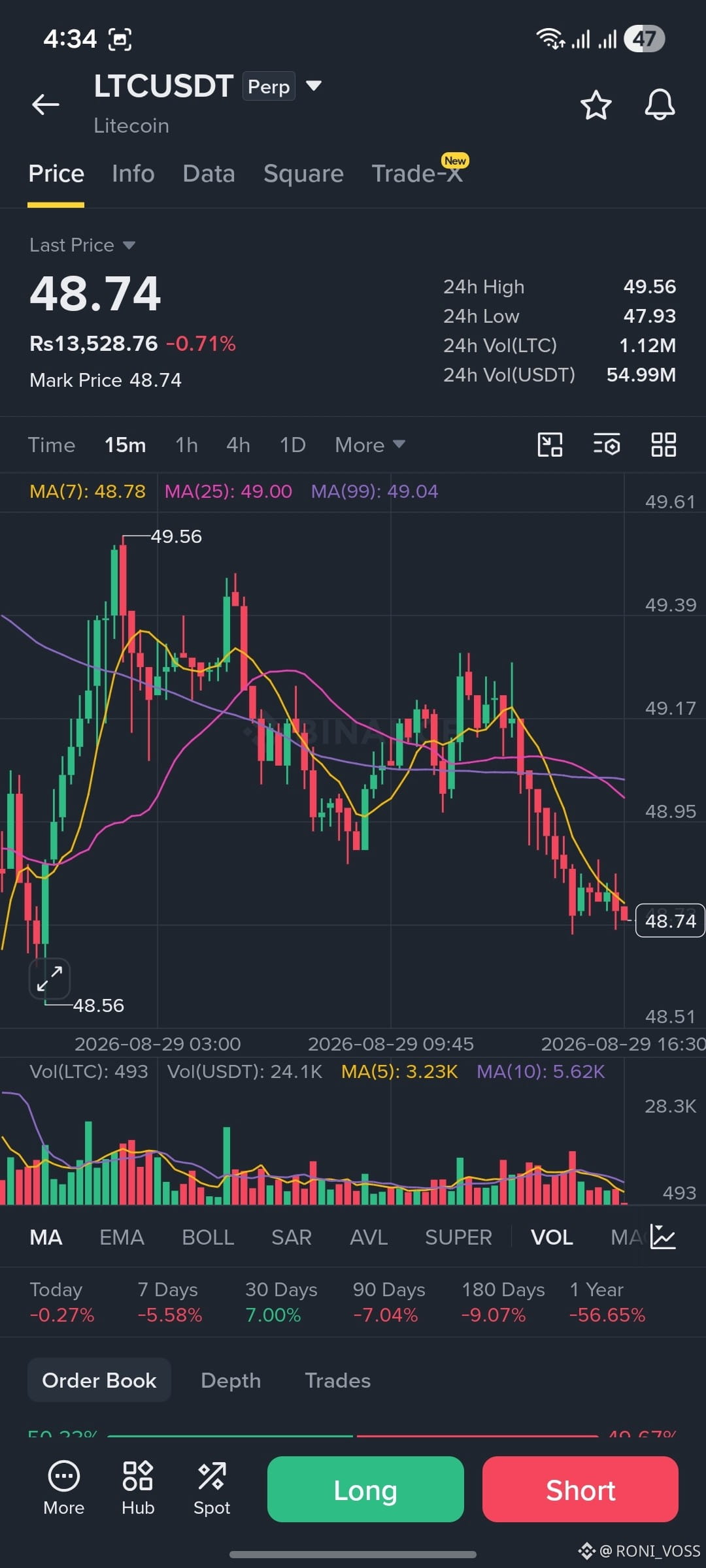This screenshot has width=706, height=1568.
Task: Tap the back arrow icon
Action: coord(46,105)
